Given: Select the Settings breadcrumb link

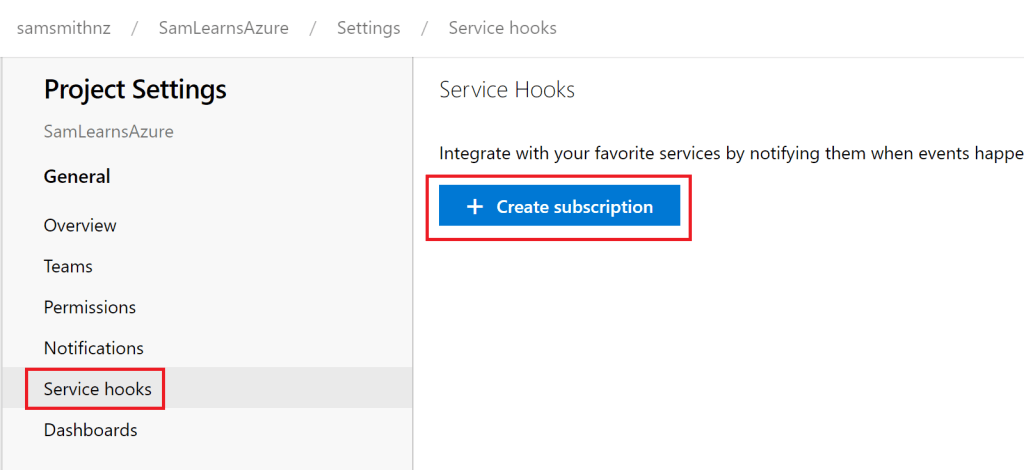Looking at the screenshot, I should pyautogui.click(x=368, y=28).
